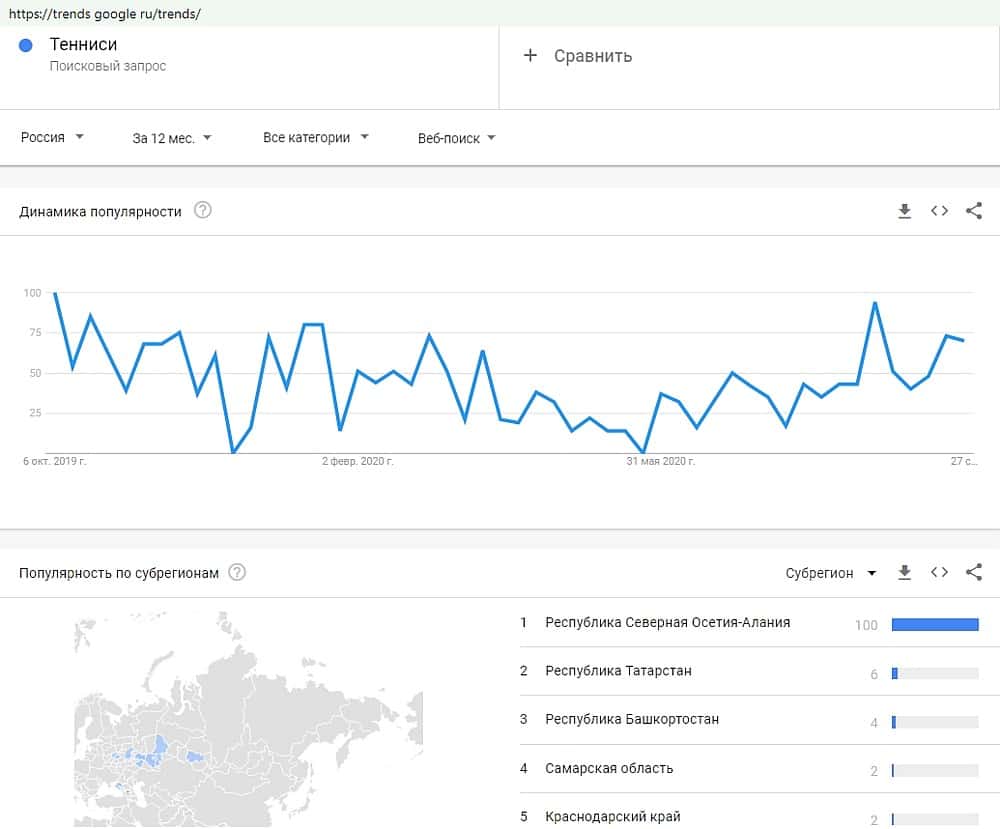This screenshot has width=1000, height=829.
Task: Click help icon beside Популярность по субрегионам
Action: coord(237,572)
